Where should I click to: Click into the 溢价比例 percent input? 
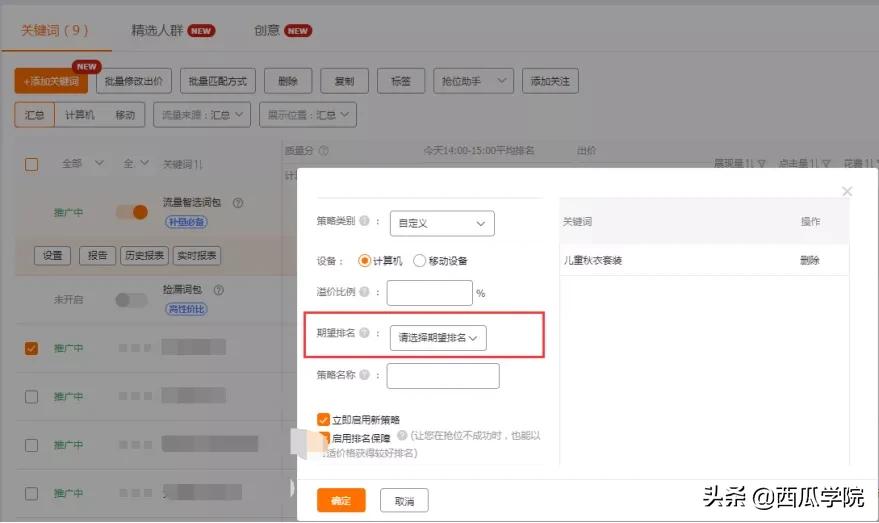point(429,293)
